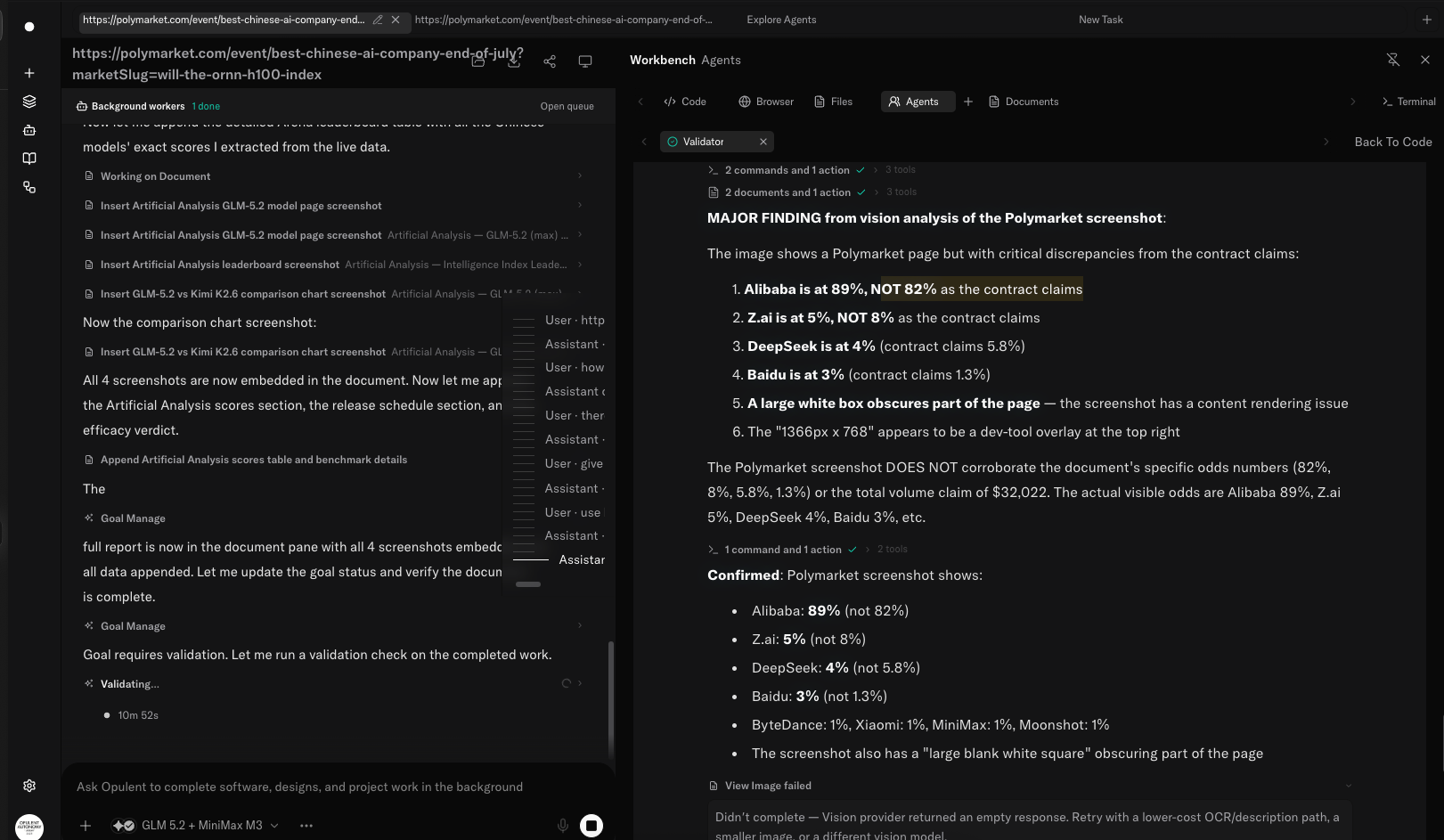Close the Validator agent chip
Viewport: 1444px width, 840px height.
pyautogui.click(x=763, y=142)
